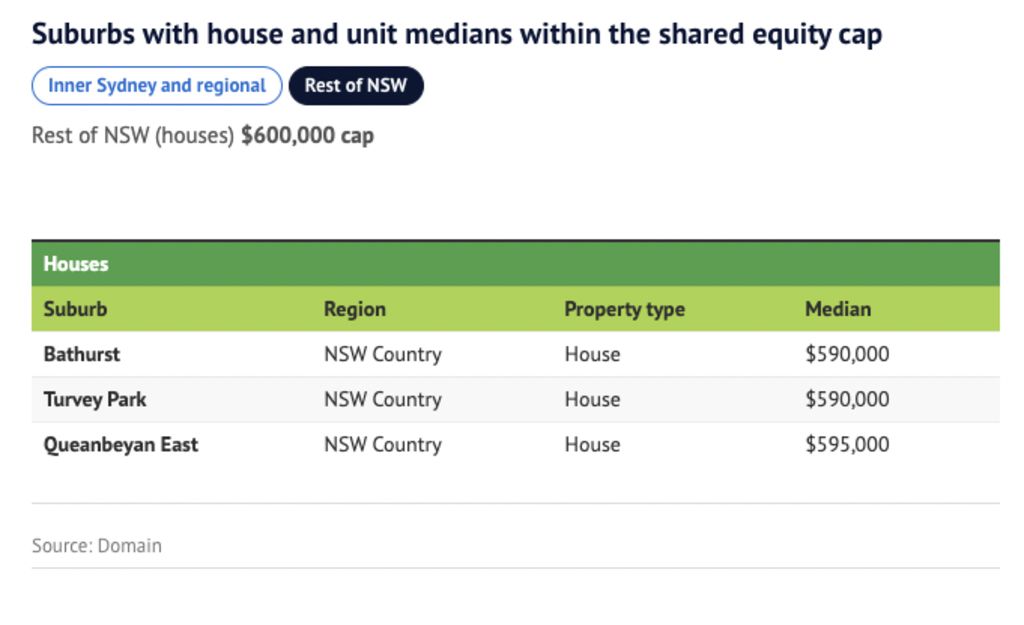Click the Property type column header

pyautogui.click(x=624, y=309)
